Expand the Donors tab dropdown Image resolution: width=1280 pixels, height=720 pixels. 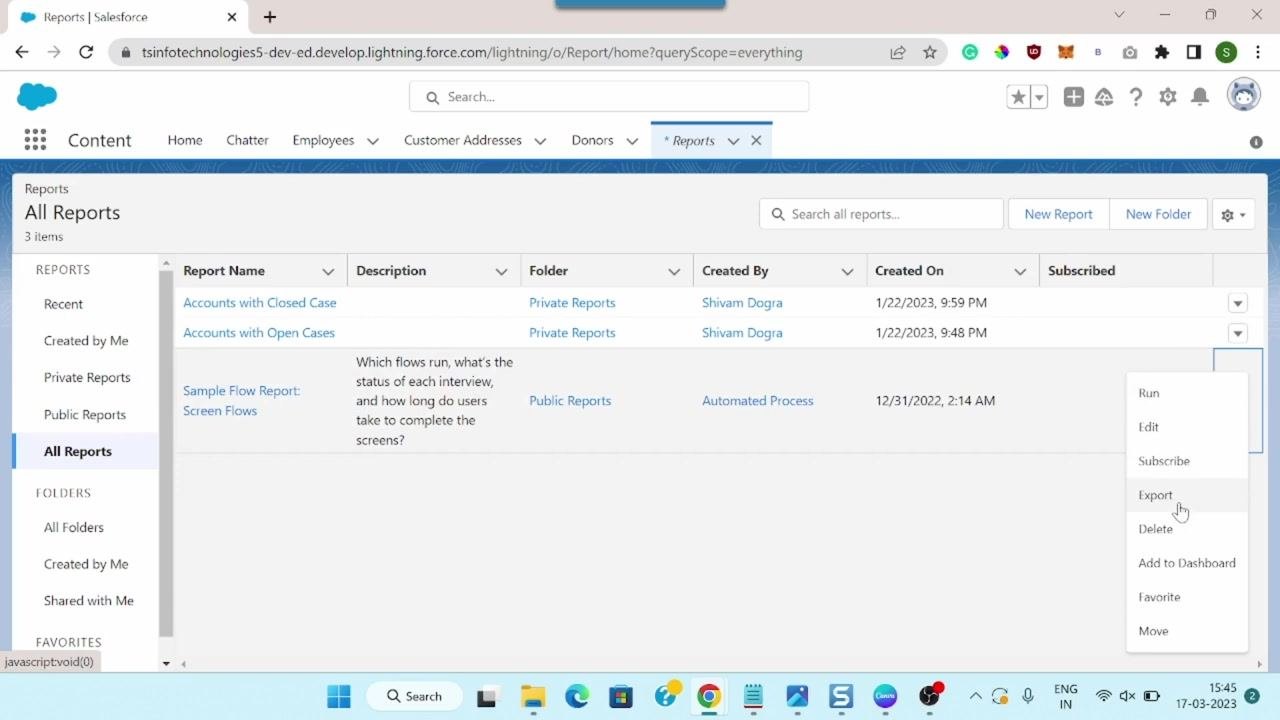pyautogui.click(x=632, y=141)
